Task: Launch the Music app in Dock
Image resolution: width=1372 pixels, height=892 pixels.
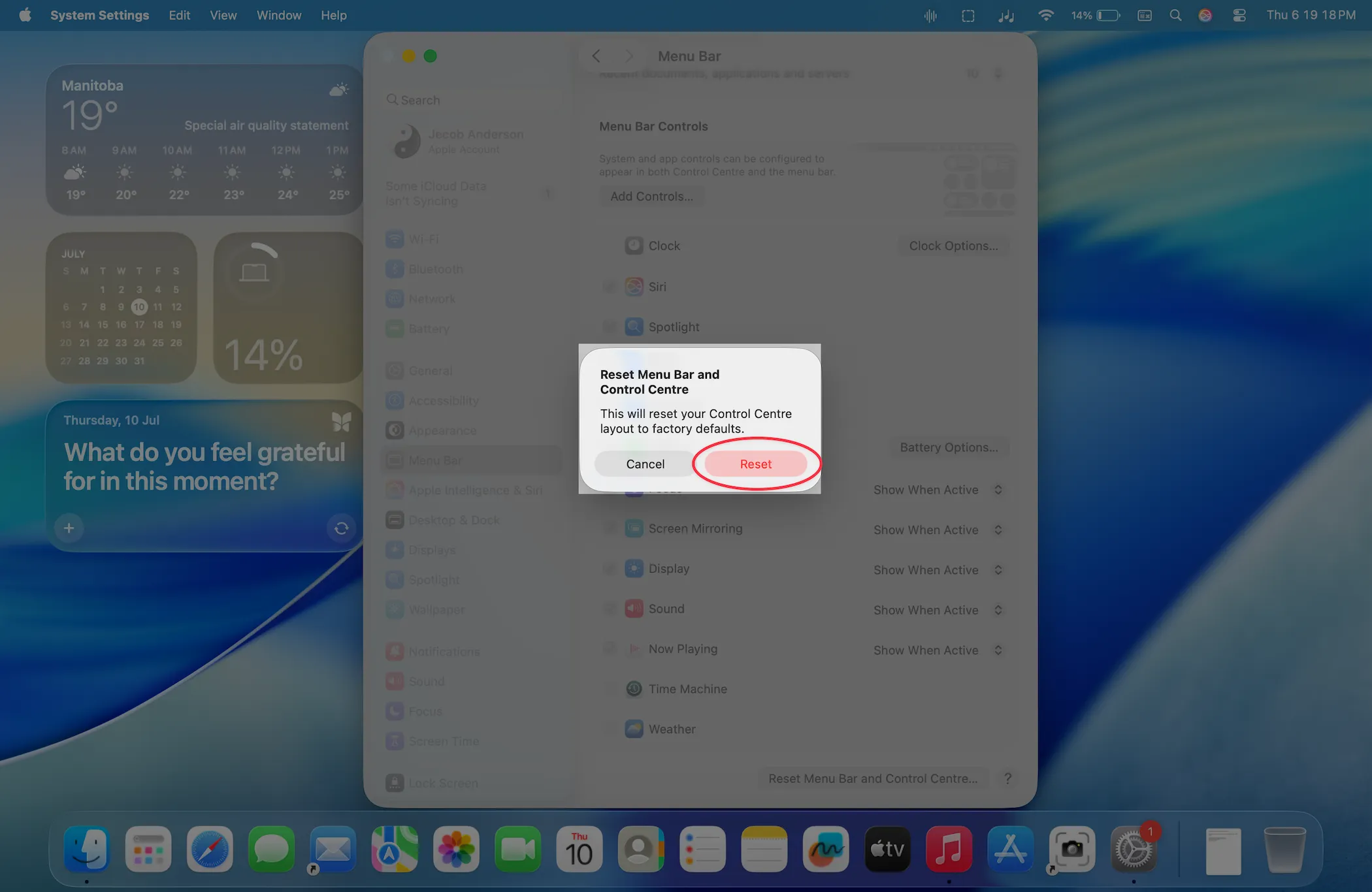Action: [x=949, y=849]
